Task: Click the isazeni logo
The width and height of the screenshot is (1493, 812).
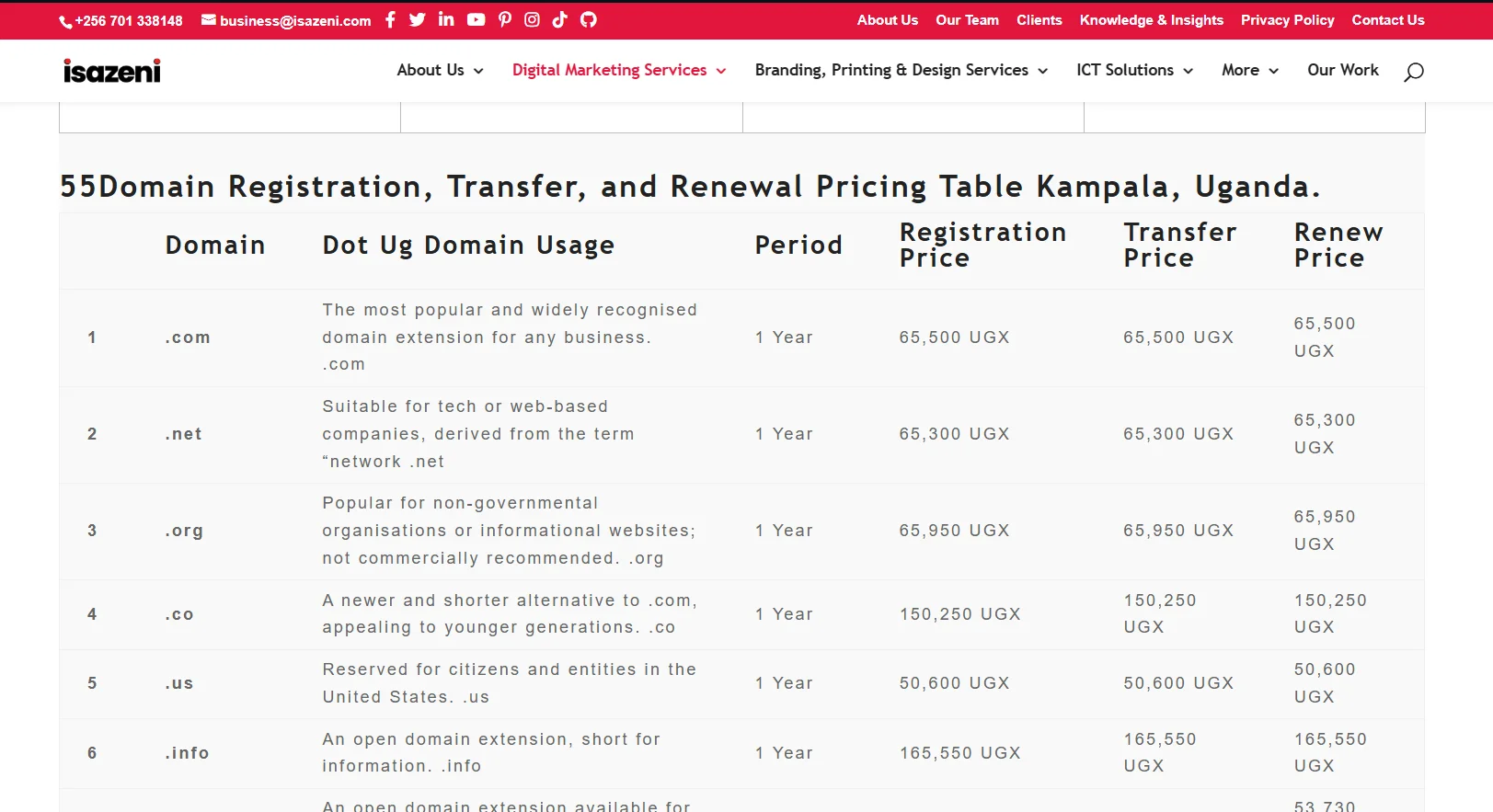Action: click(x=112, y=71)
